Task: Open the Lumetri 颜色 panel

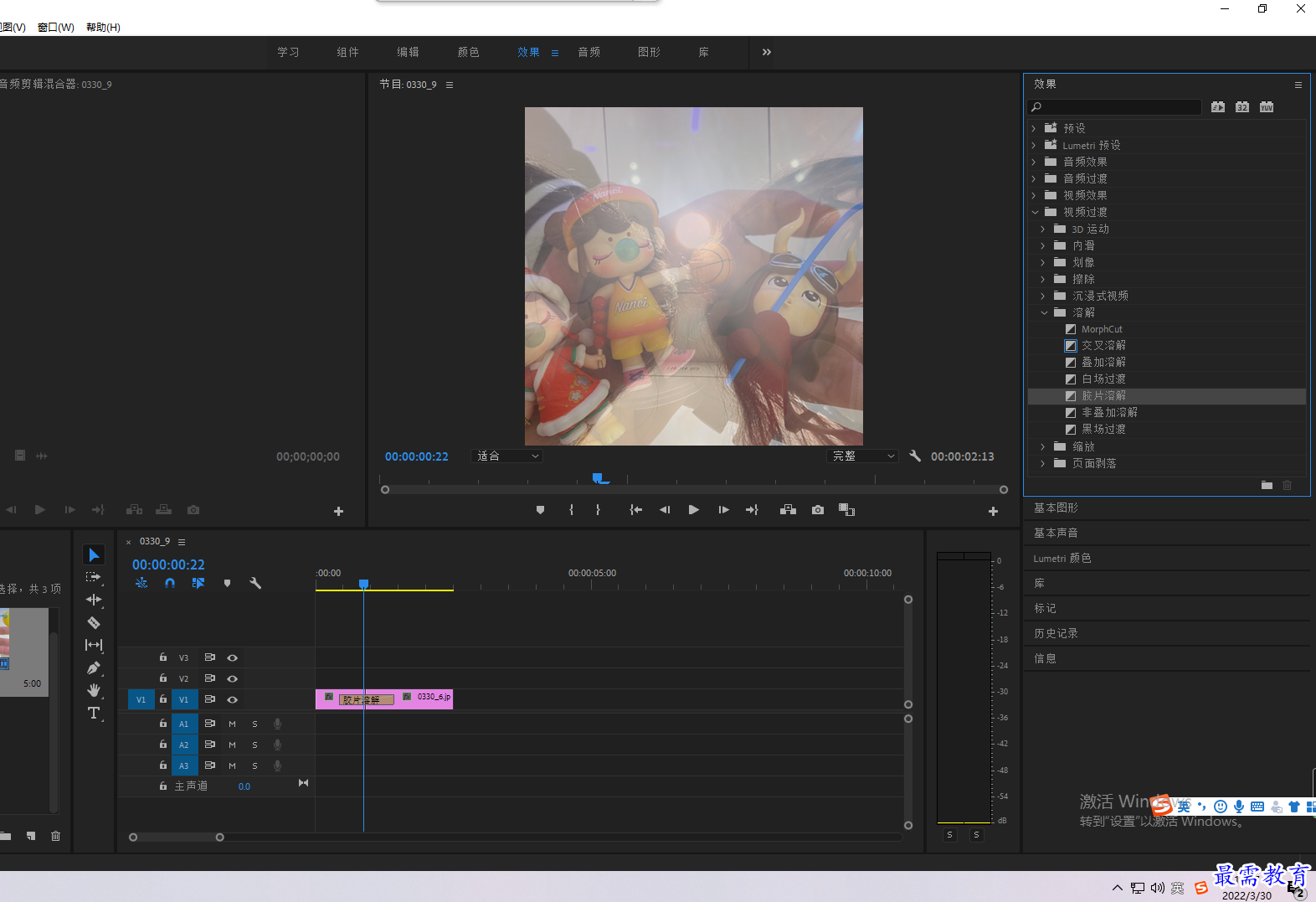Action: (x=1062, y=558)
